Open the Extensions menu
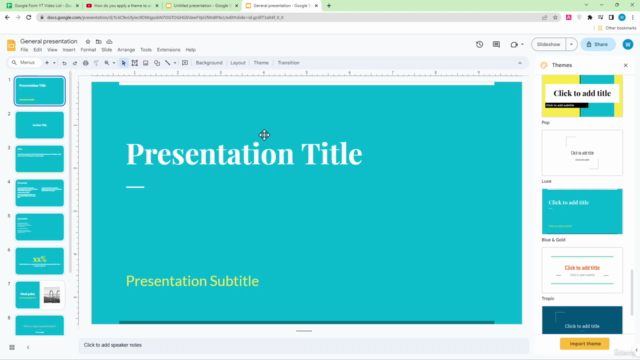Viewport: 640px width, 360px height. click(169, 50)
